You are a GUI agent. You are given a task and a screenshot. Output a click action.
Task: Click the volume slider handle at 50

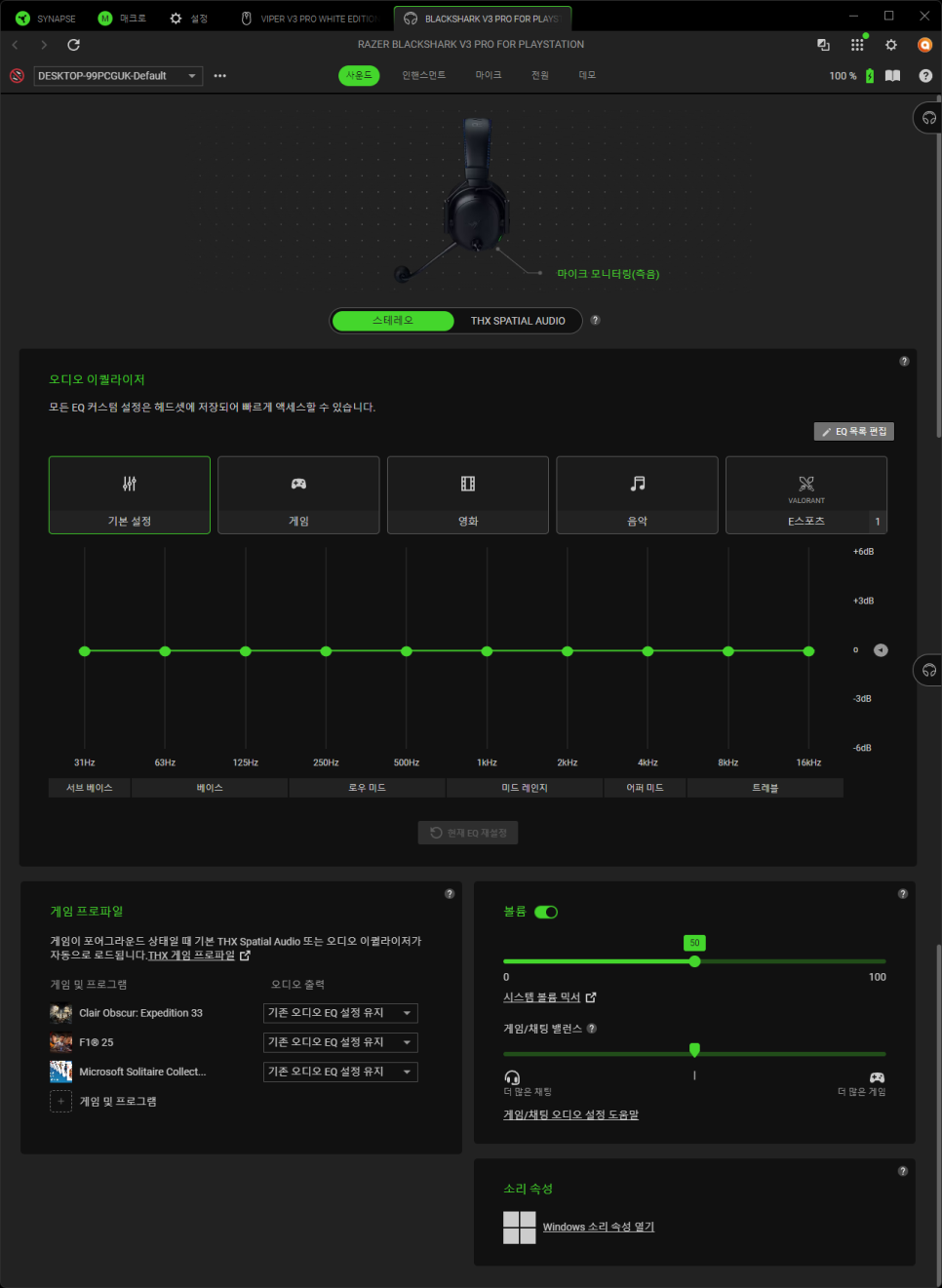(694, 961)
